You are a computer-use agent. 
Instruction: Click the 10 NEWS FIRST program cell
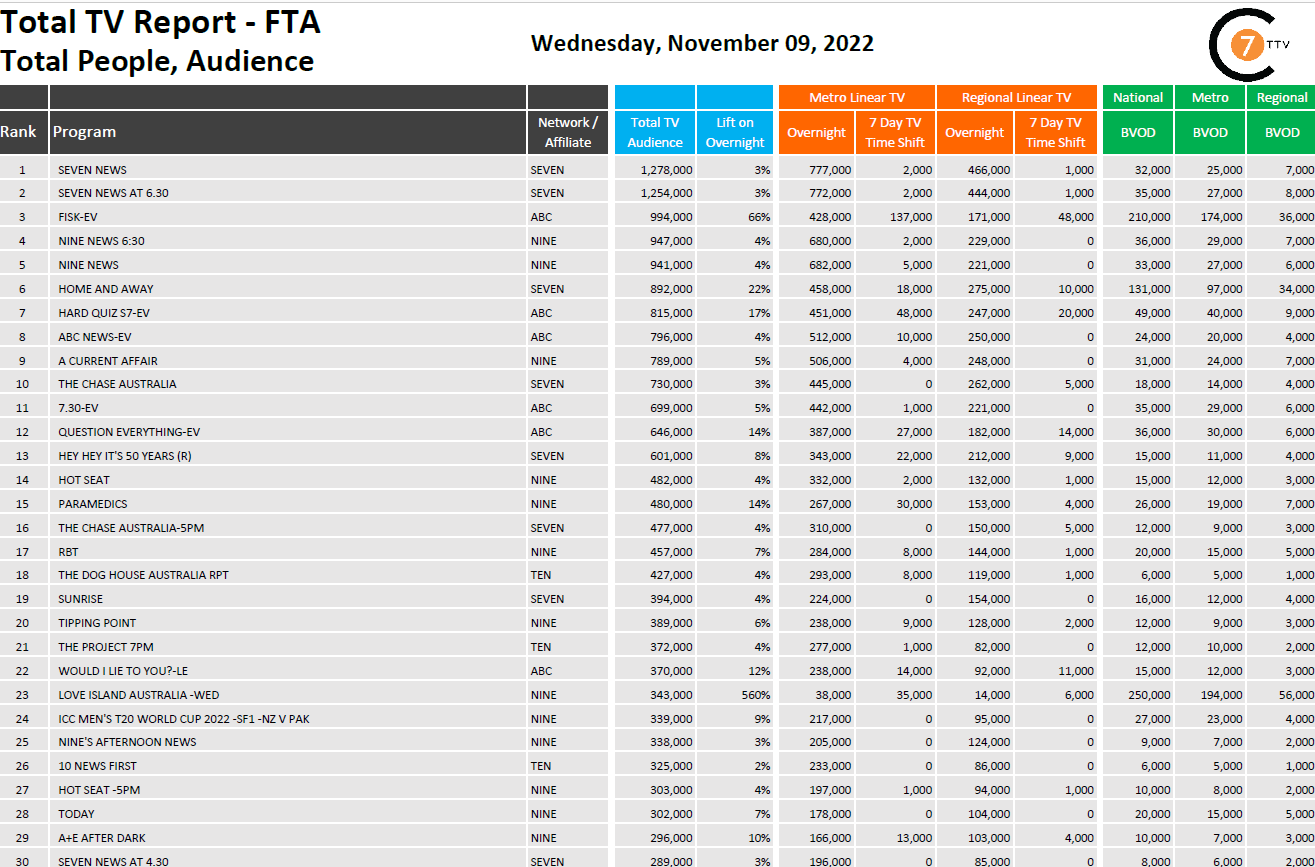pyautogui.click(x=97, y=766)
